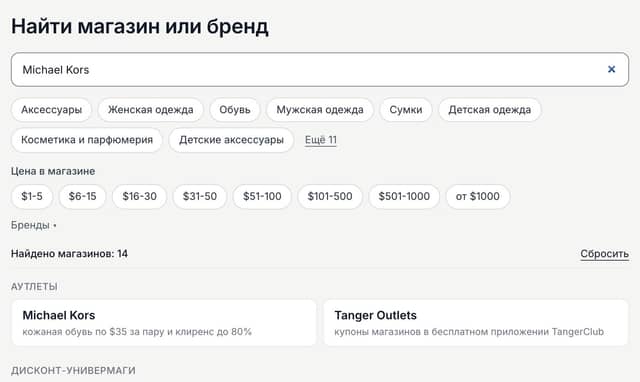Expand the Бренды section
Screen dimensions: 640x382
[33, 225]
